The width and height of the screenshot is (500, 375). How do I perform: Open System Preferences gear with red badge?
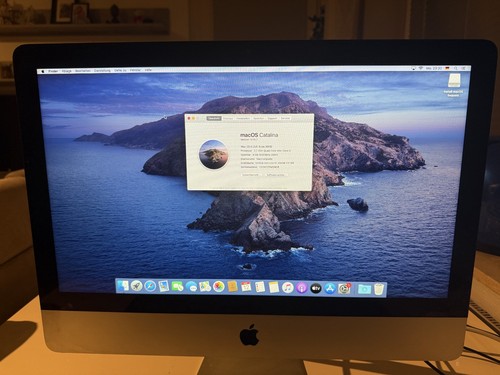[x=344, y=289]
